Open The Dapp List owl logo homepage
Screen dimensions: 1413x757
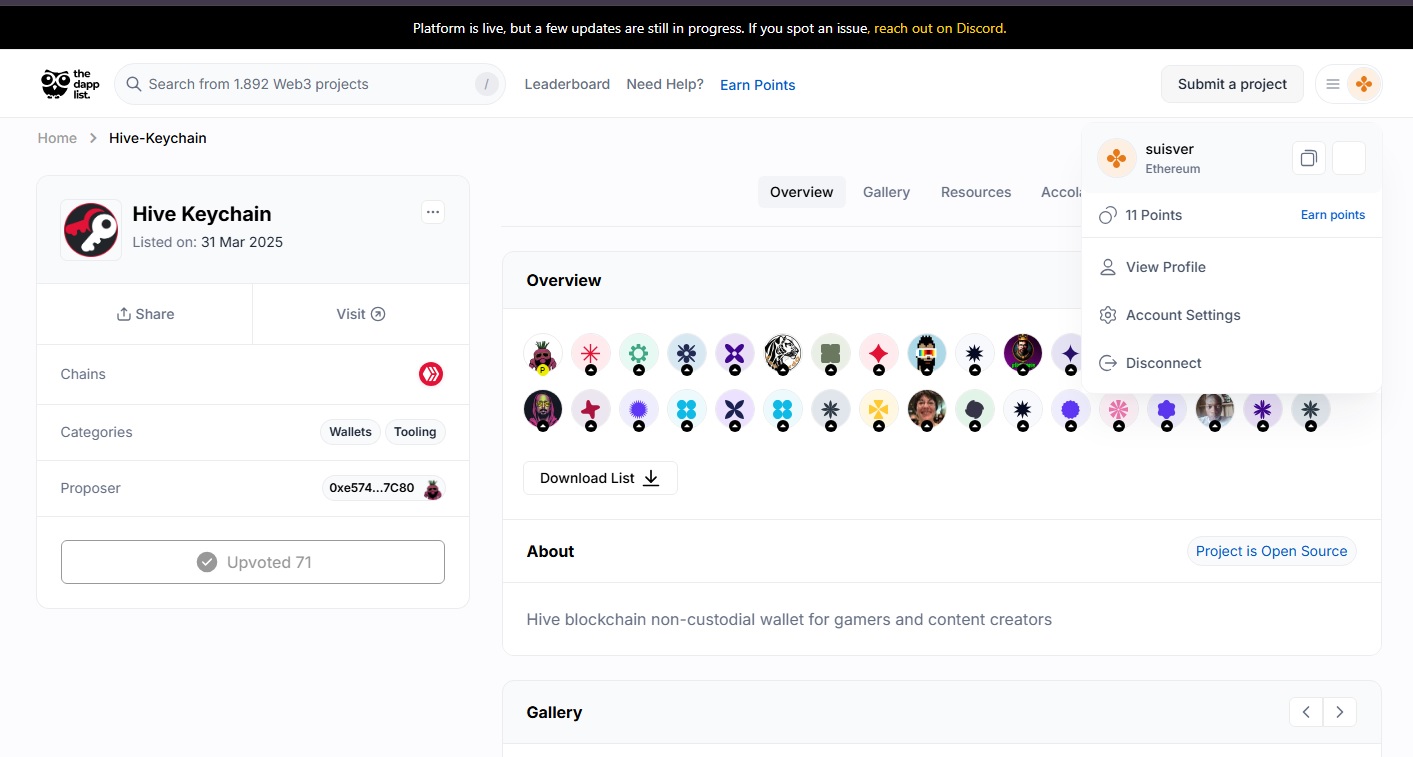click(x=70, y=84)
